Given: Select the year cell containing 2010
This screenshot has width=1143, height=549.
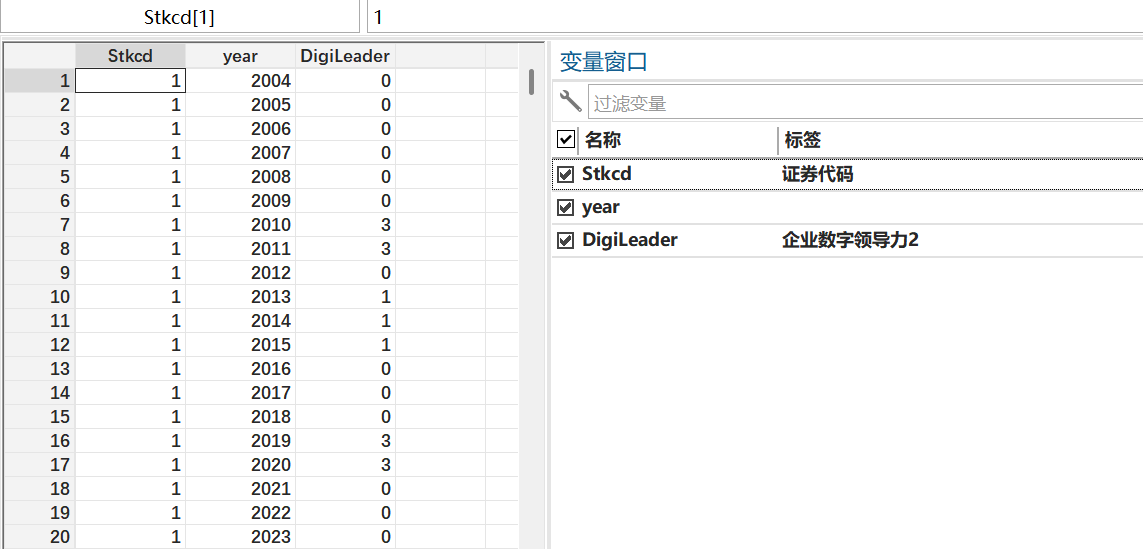Looking at the screenshot, I should click(240, 225).
